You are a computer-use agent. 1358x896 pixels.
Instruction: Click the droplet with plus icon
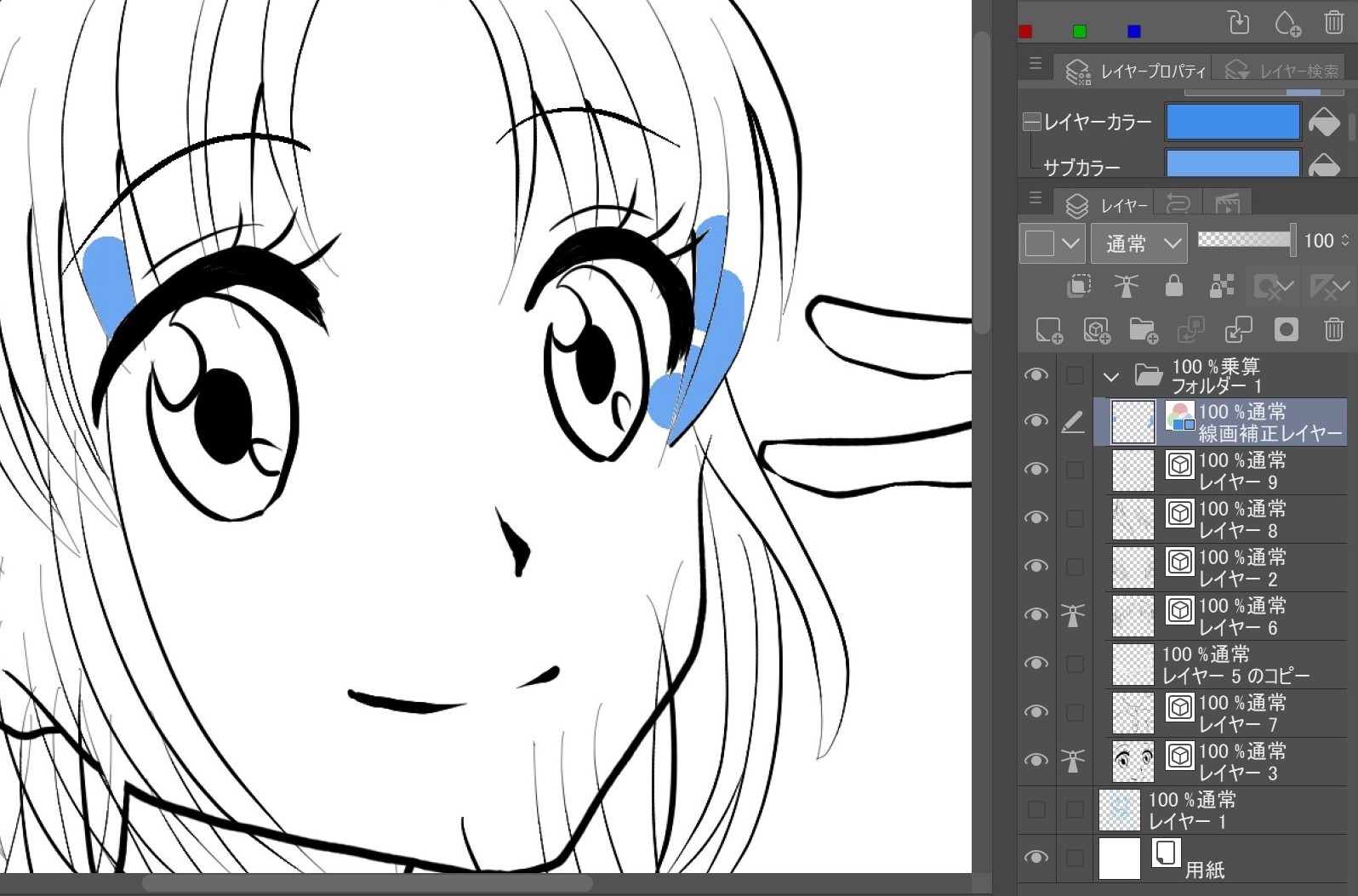tap(1287, 23)
